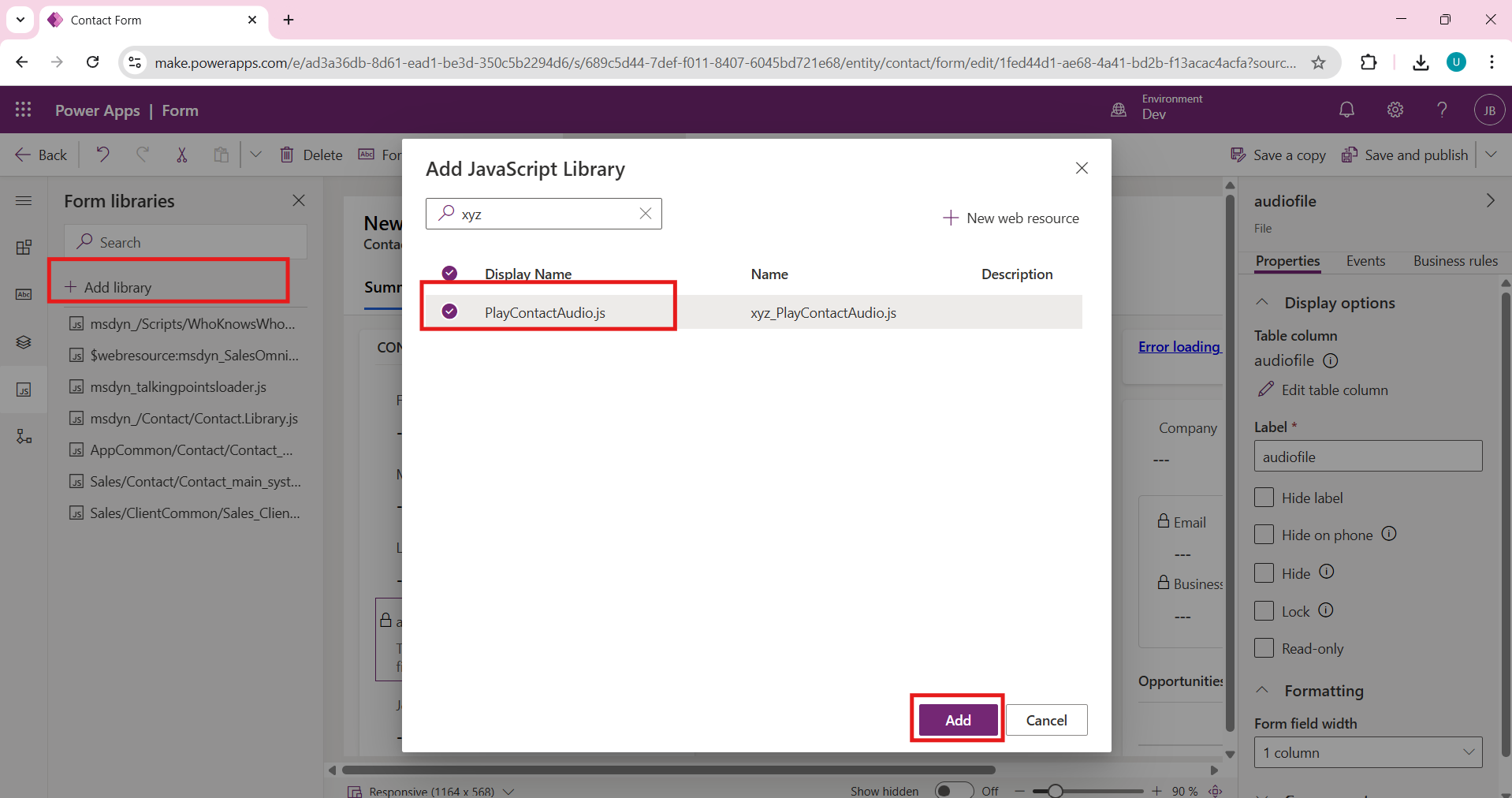
Task: Expand the Save and publish dropdown arrow
Action: point(1491,155)
